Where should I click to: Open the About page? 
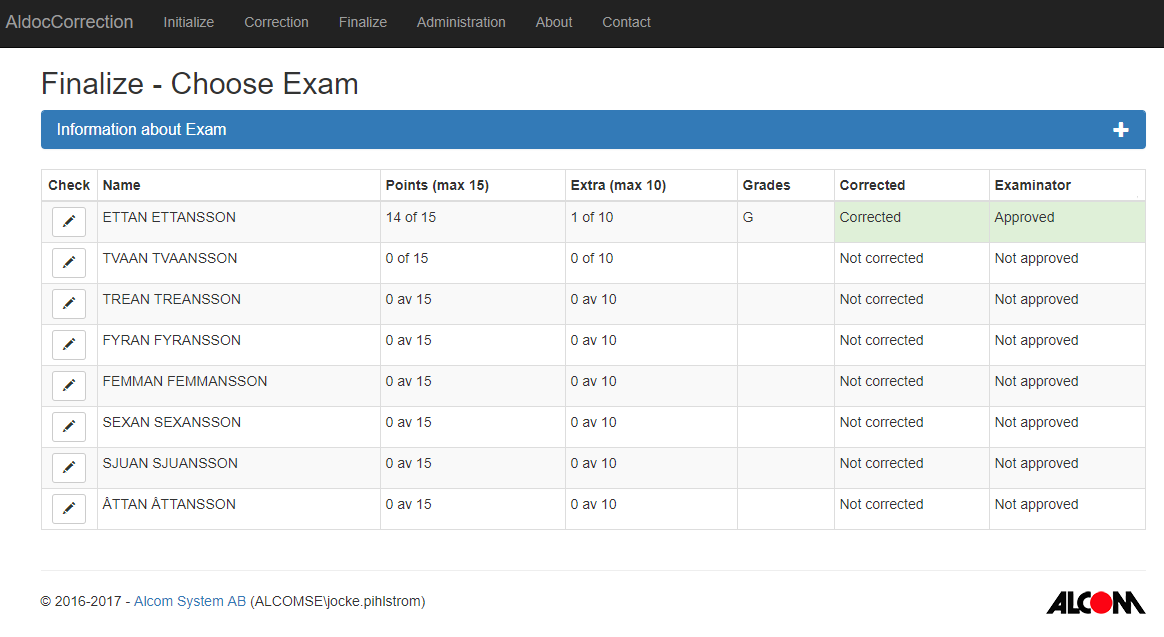(554, 22)
